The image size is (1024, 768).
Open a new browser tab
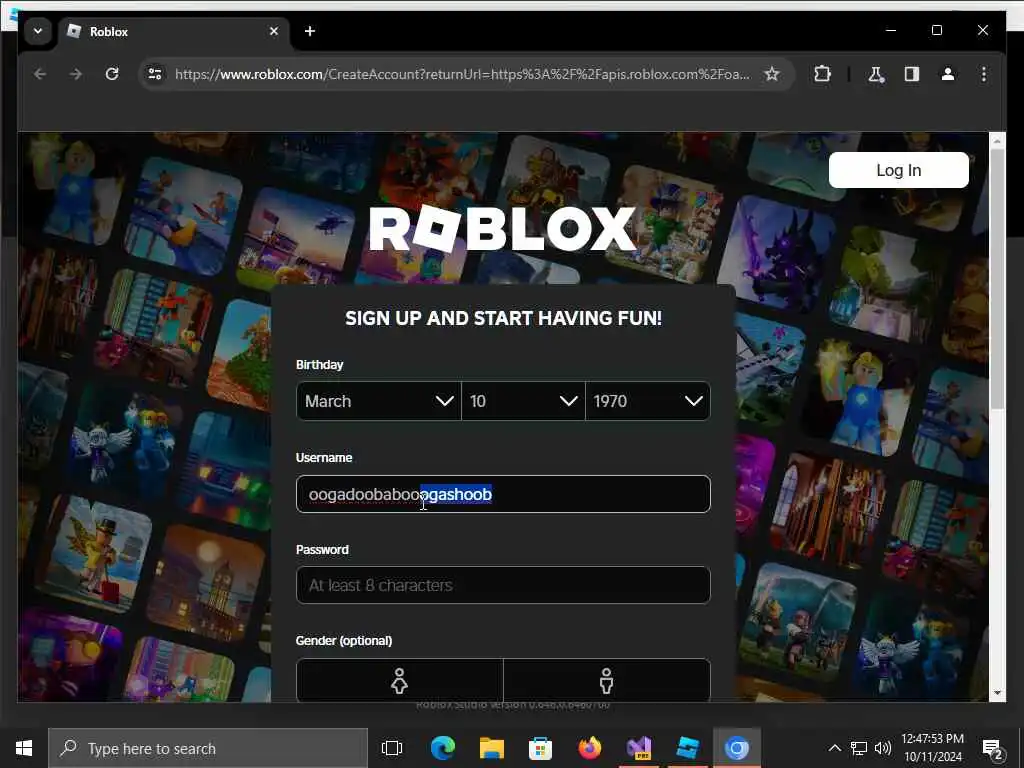pos(310,31)
